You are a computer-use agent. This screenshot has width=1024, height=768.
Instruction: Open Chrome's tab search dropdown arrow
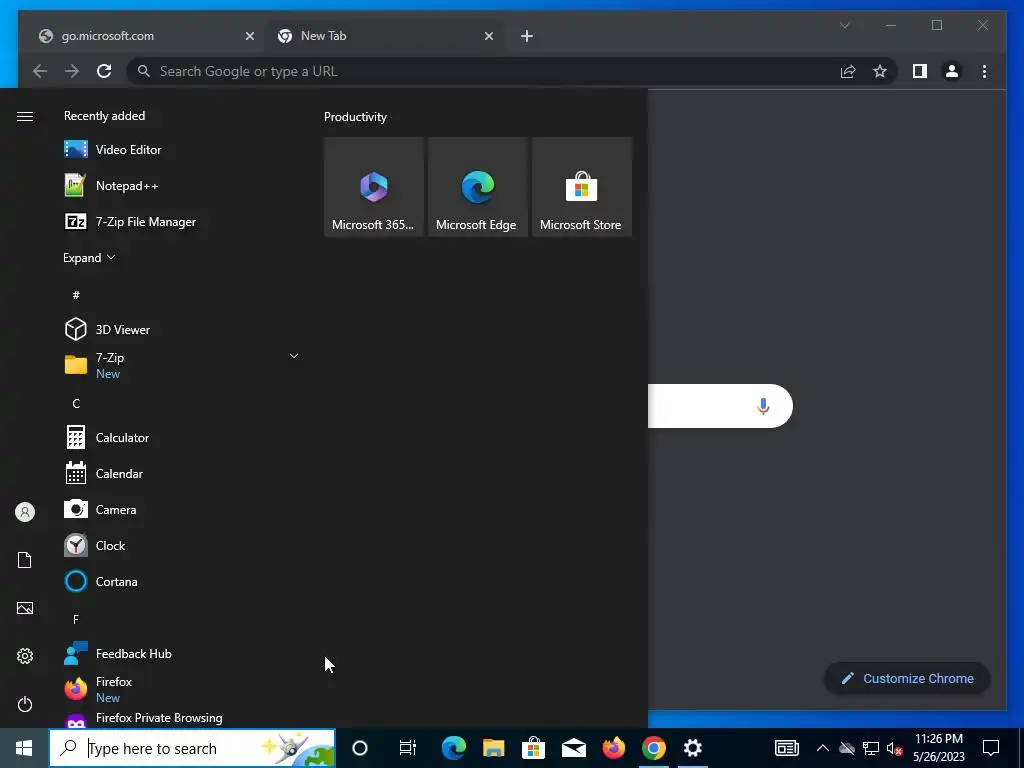[x=845, y=25]
